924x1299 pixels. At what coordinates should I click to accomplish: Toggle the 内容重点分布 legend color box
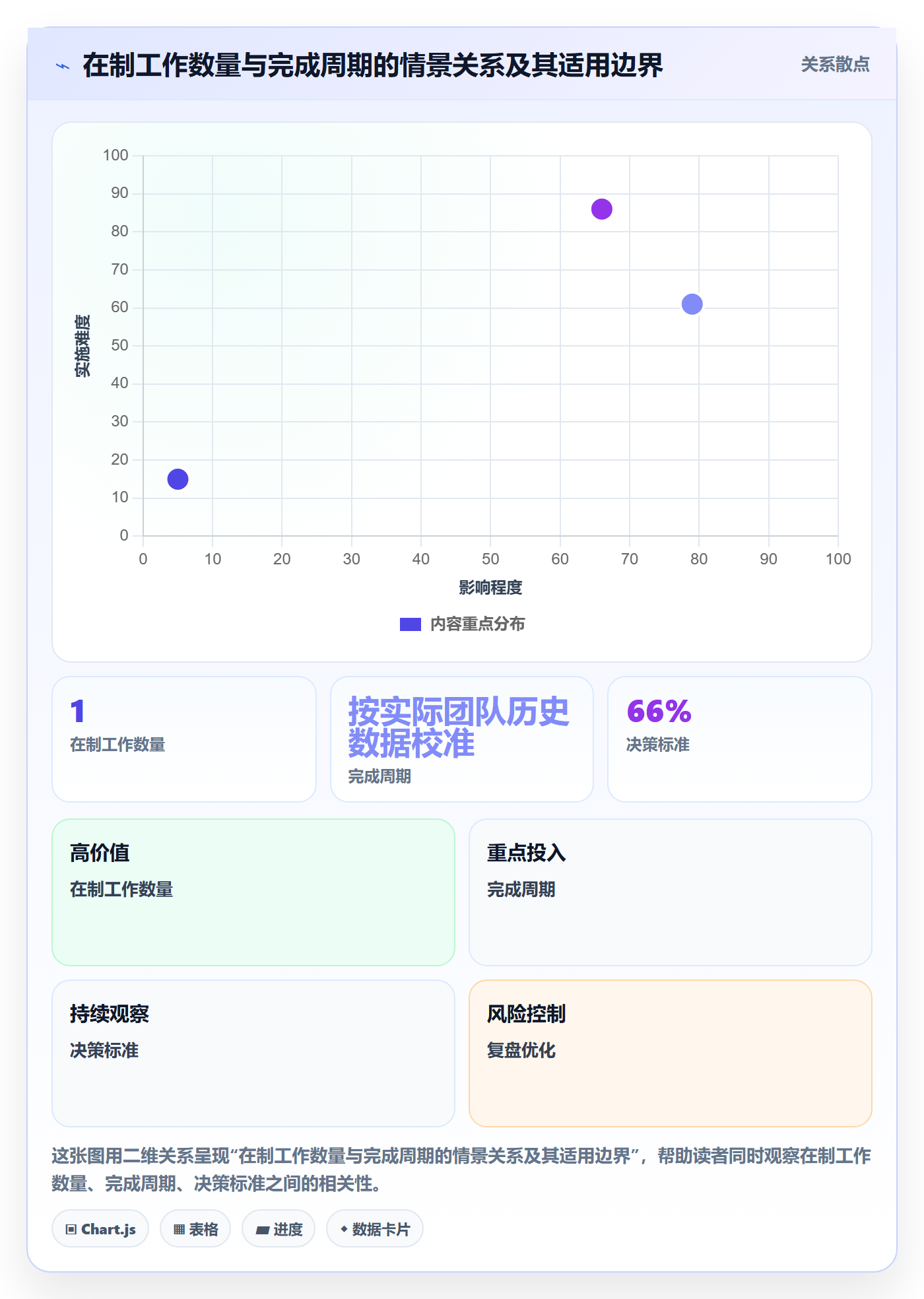tap(410, 624)
